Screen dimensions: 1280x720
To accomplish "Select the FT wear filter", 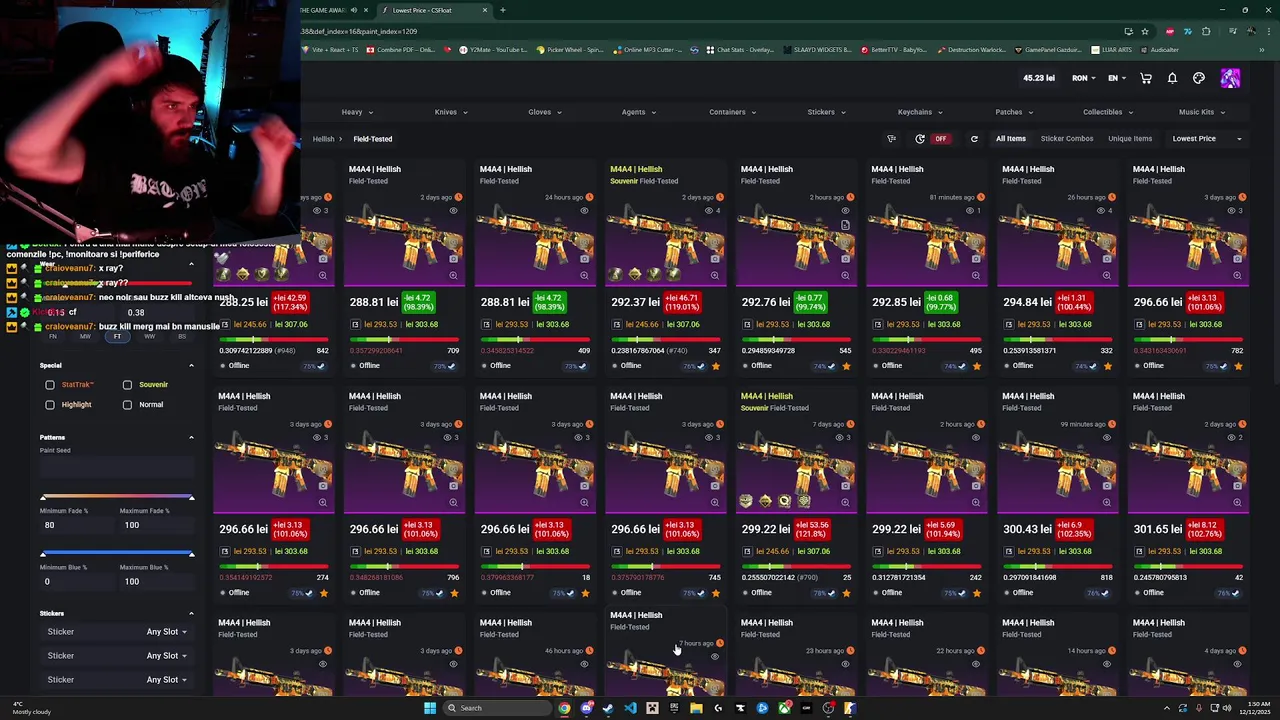I will tap(117, 337).
